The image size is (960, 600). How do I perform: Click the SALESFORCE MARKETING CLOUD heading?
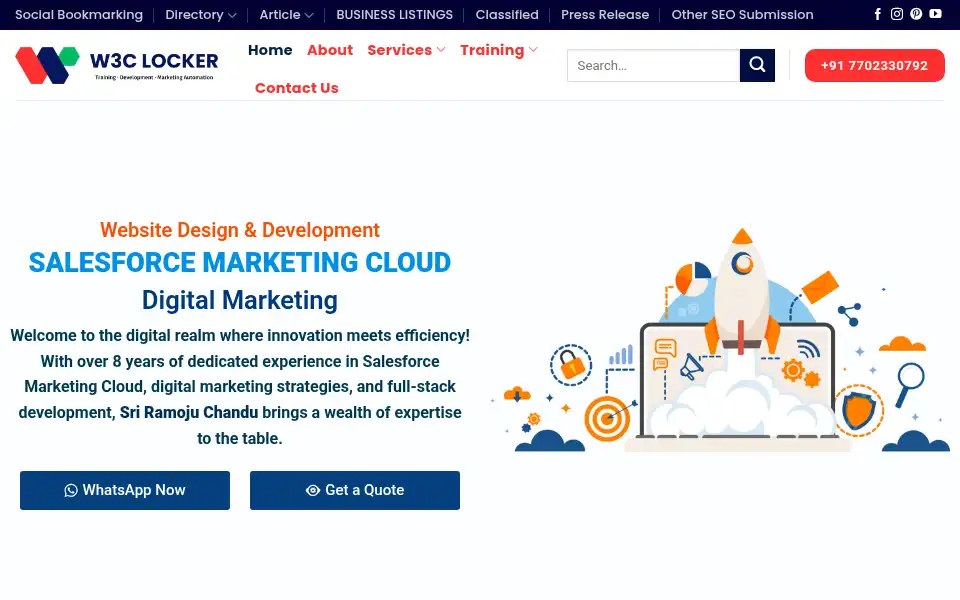click(x=240, y=263)
